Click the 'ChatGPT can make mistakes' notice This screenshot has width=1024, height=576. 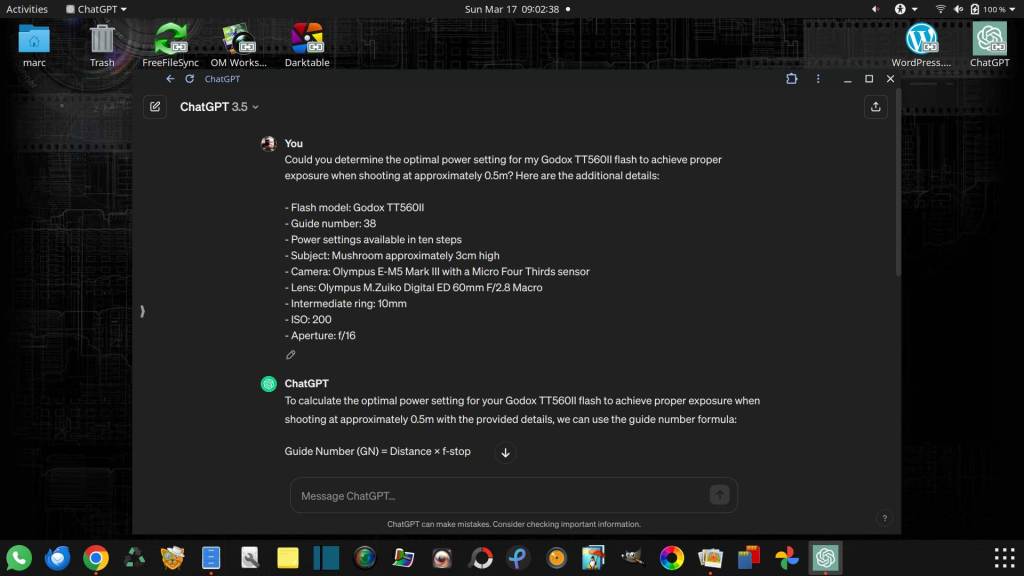click(513, 524)
